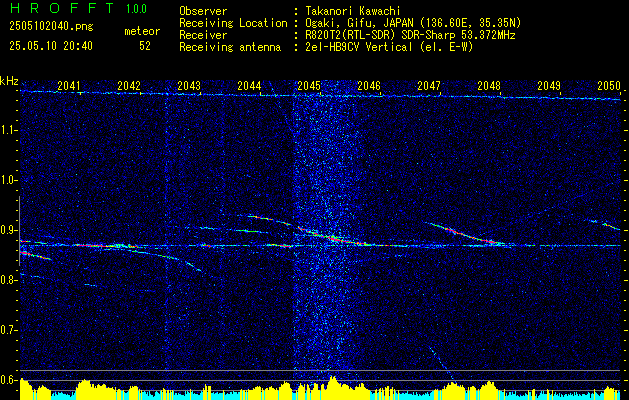Click the meteor label

tap(142, 31)
